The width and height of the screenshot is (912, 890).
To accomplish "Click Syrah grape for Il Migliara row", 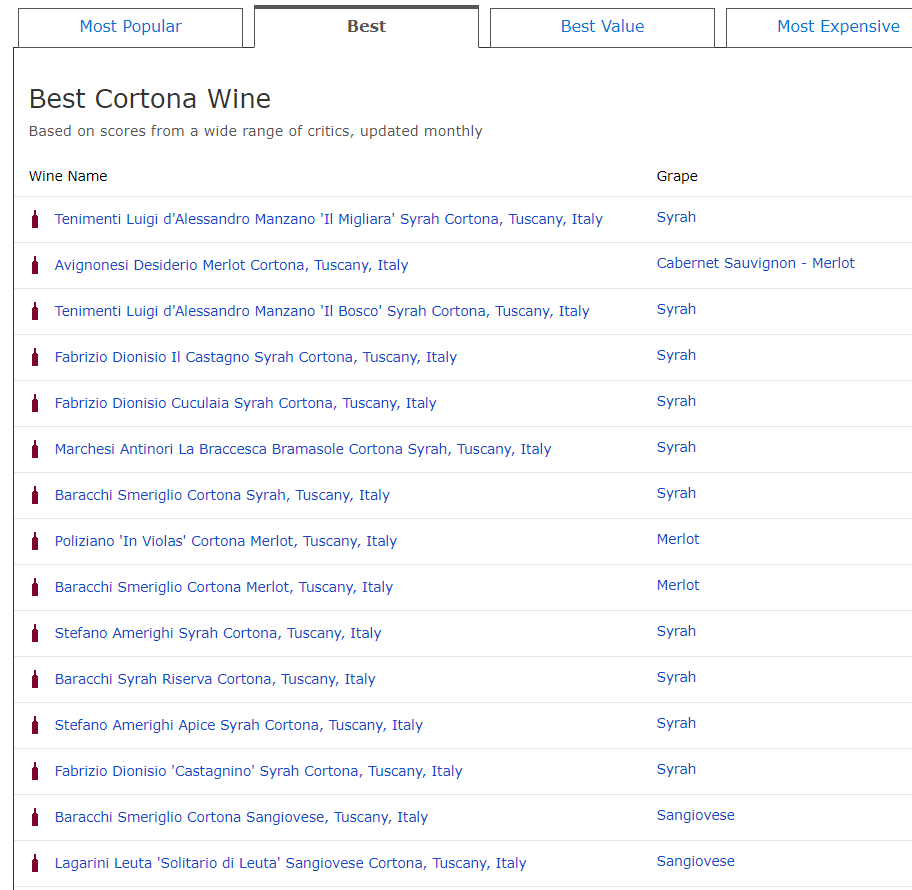I will (676, 218).
